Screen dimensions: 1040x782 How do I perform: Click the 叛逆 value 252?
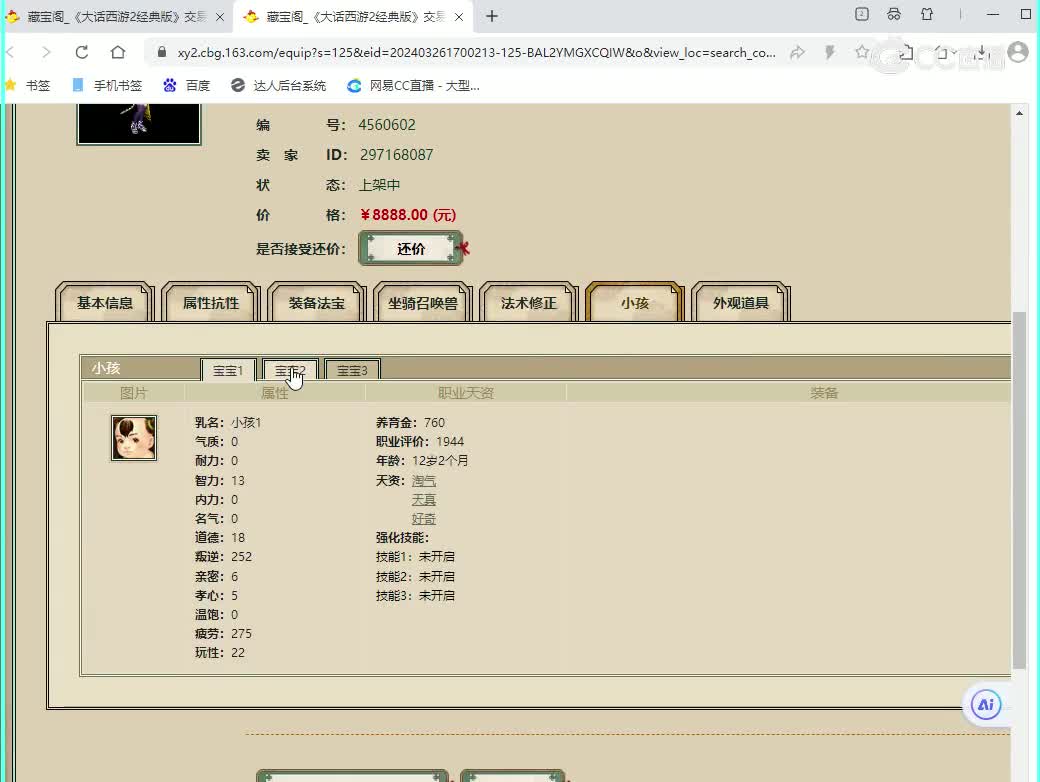click(241, 557)
